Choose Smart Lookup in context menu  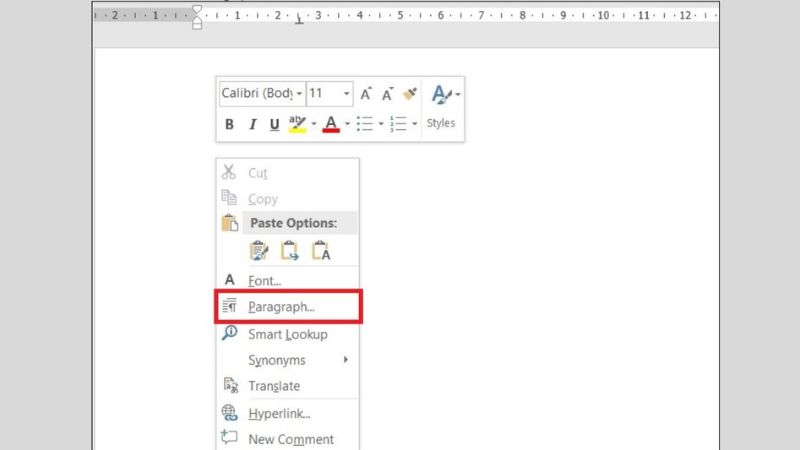pos(288,334)
